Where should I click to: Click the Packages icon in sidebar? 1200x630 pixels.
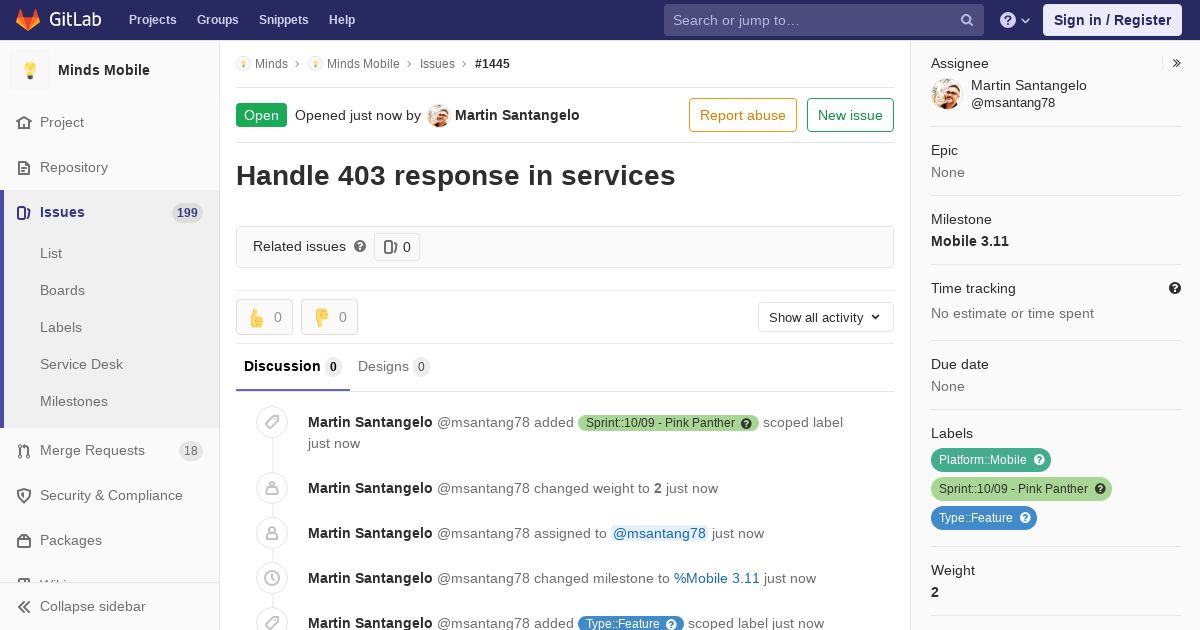24,540
